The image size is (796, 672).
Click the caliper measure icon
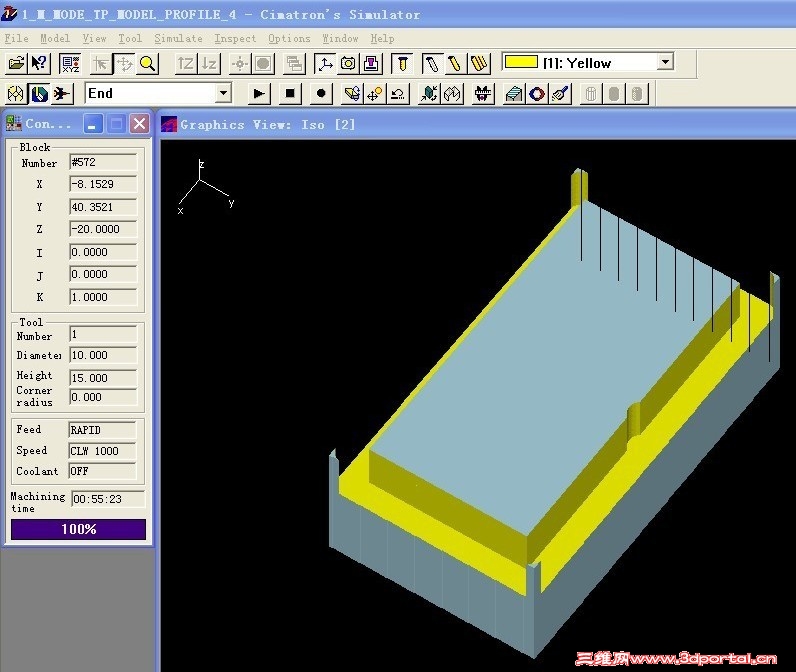(x=483, y=94)
